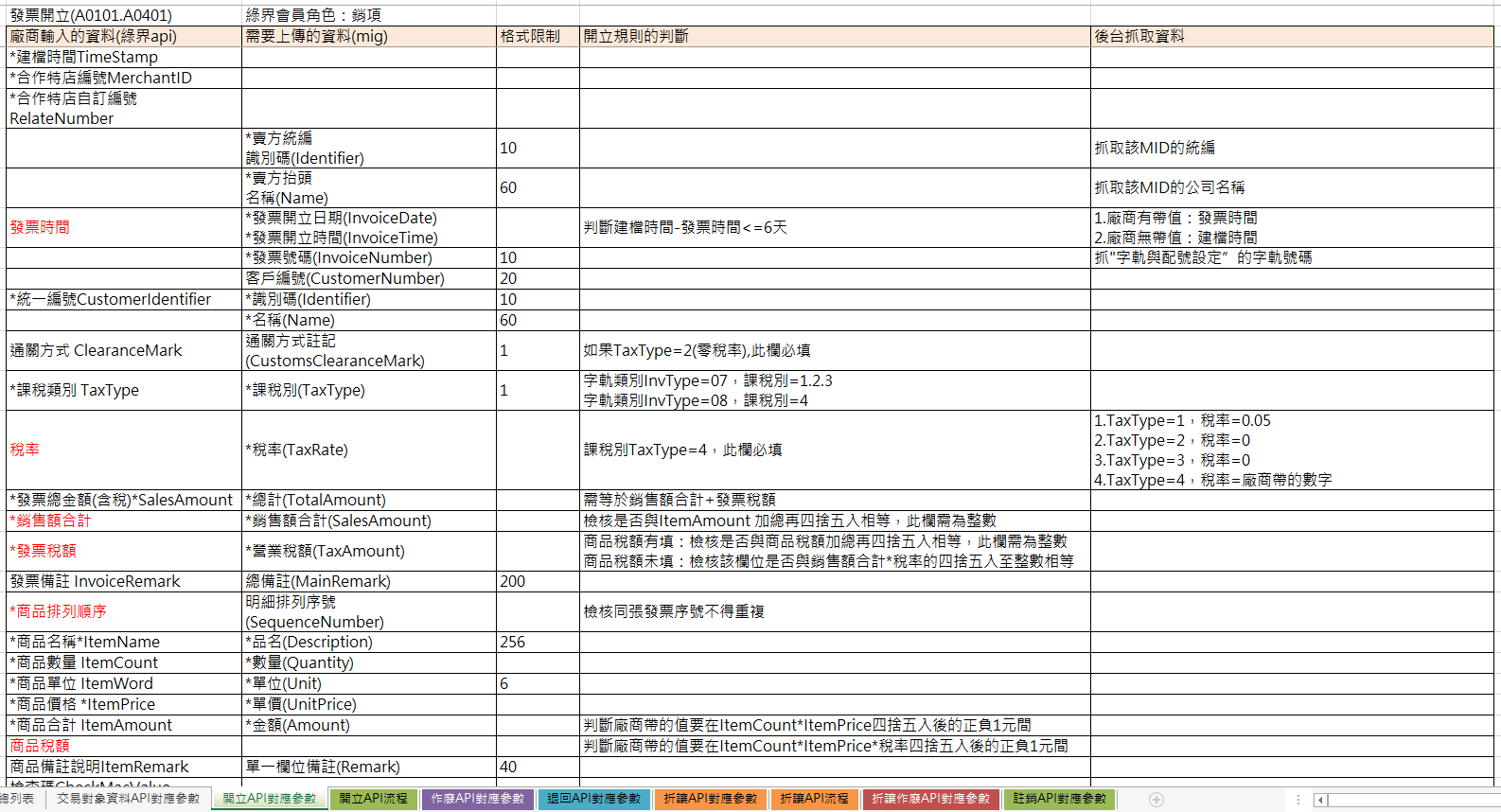
Task: Switch to 折讓作廢API對應參數 sheet tab
Action: tap(930, 799)
